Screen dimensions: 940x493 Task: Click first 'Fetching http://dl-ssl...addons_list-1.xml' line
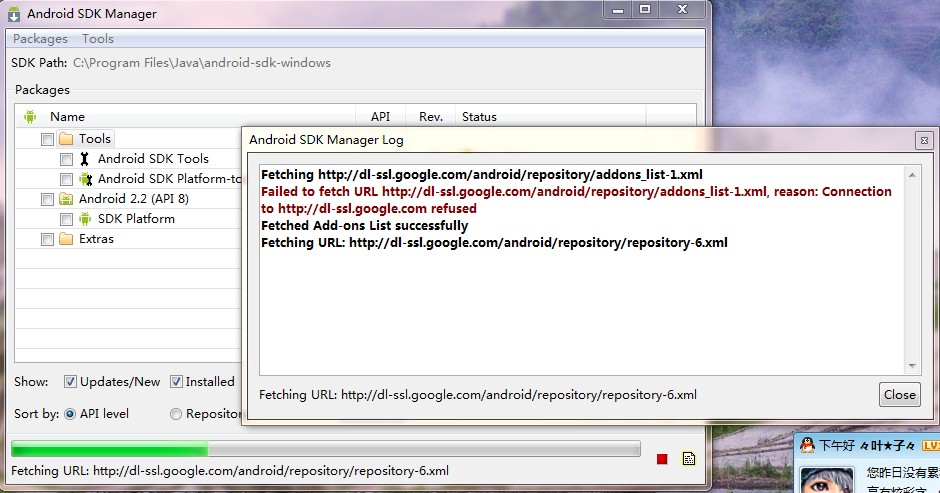click(481, 175)
